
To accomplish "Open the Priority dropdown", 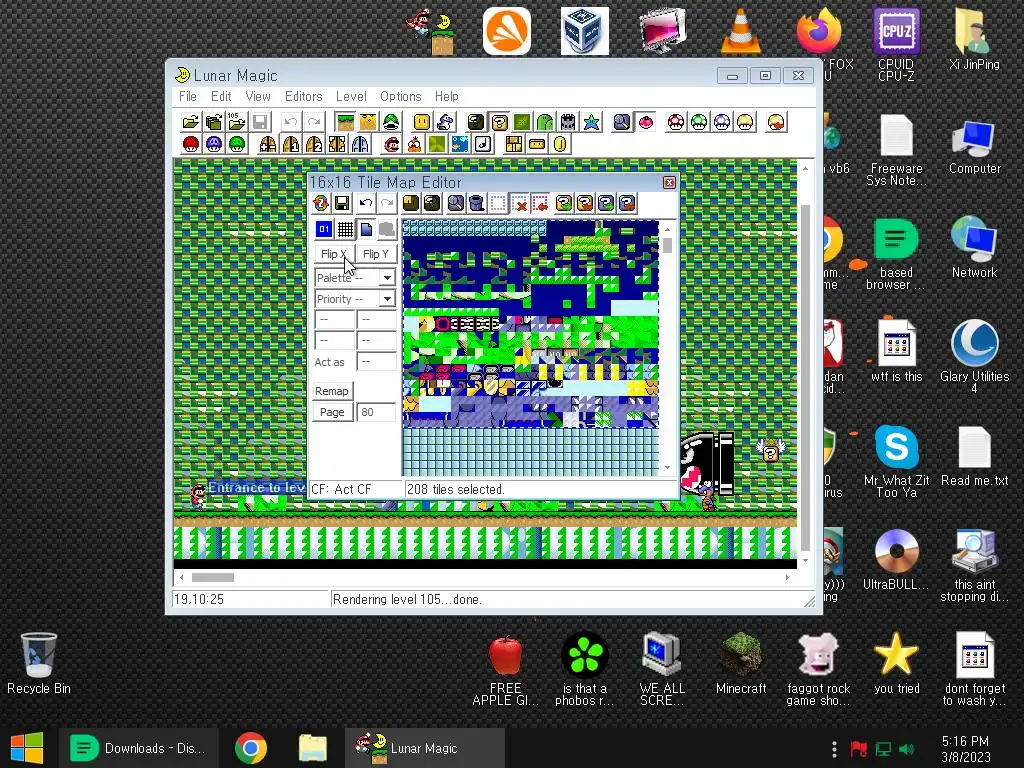I will pyautogui.click(x=355, y=298).
